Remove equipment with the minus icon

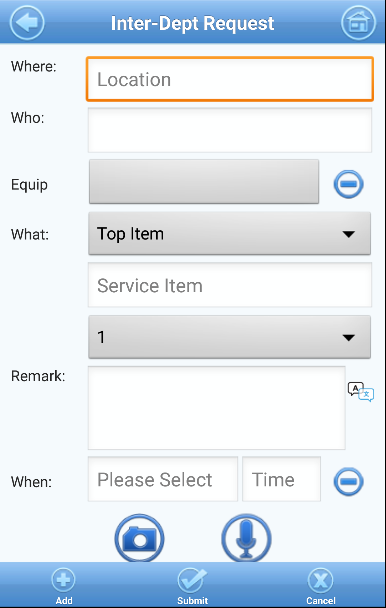pyautogui.click(x=348, y=184)
